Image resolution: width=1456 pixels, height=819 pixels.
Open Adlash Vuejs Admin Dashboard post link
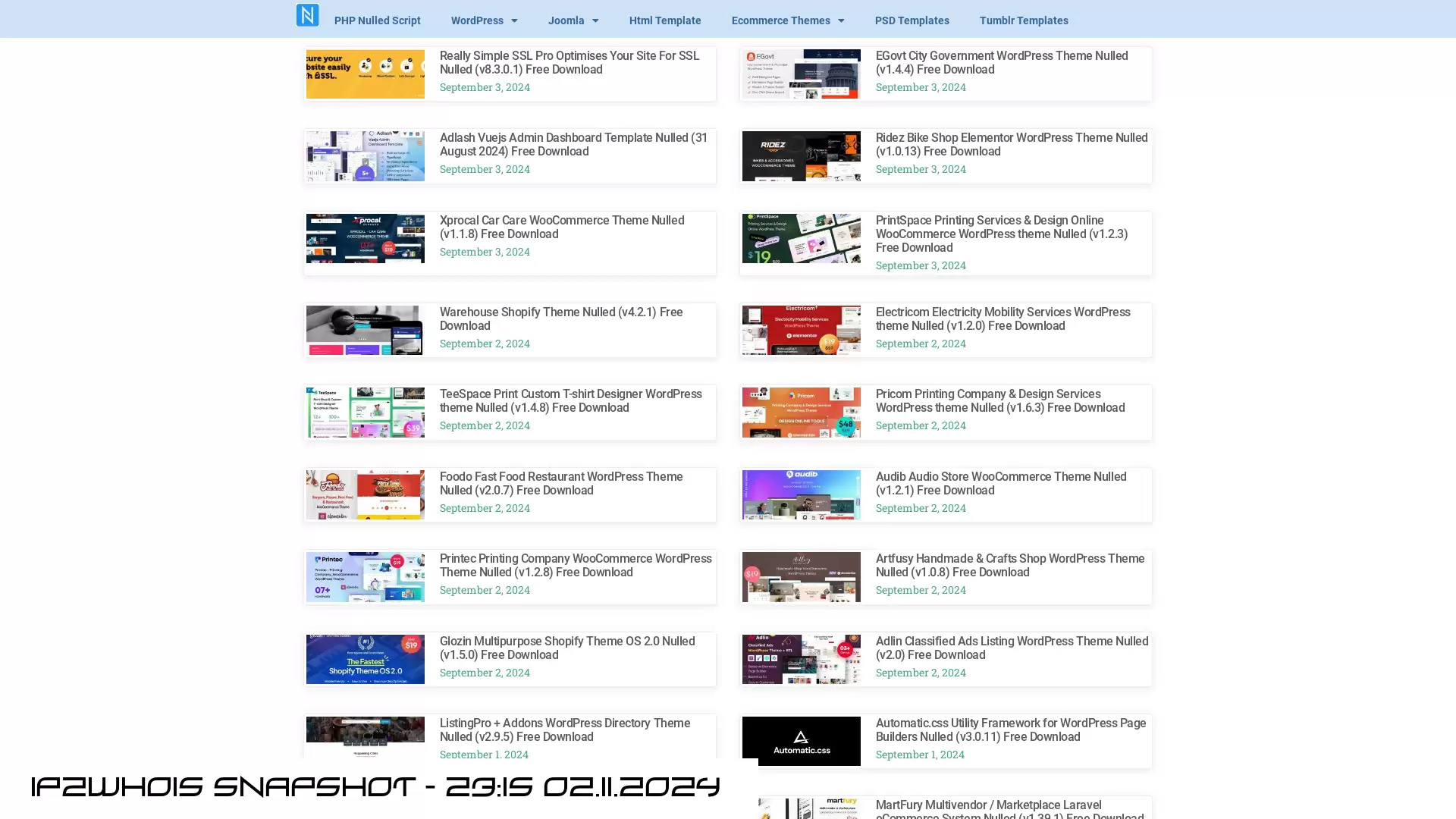(x=573, y=145)
